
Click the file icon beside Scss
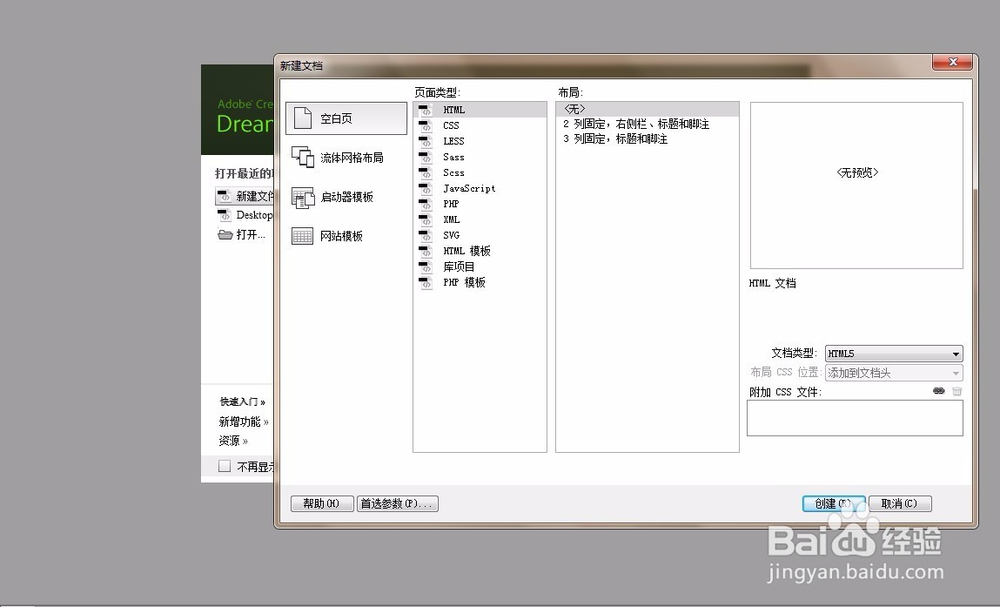tap(426, 173)
